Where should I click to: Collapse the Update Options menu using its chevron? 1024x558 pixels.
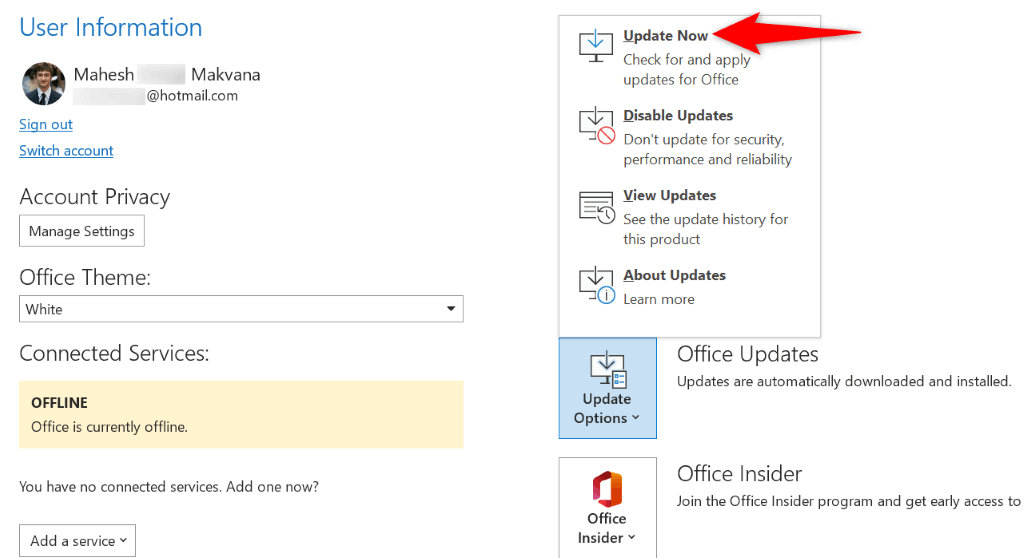pos(636,419)
